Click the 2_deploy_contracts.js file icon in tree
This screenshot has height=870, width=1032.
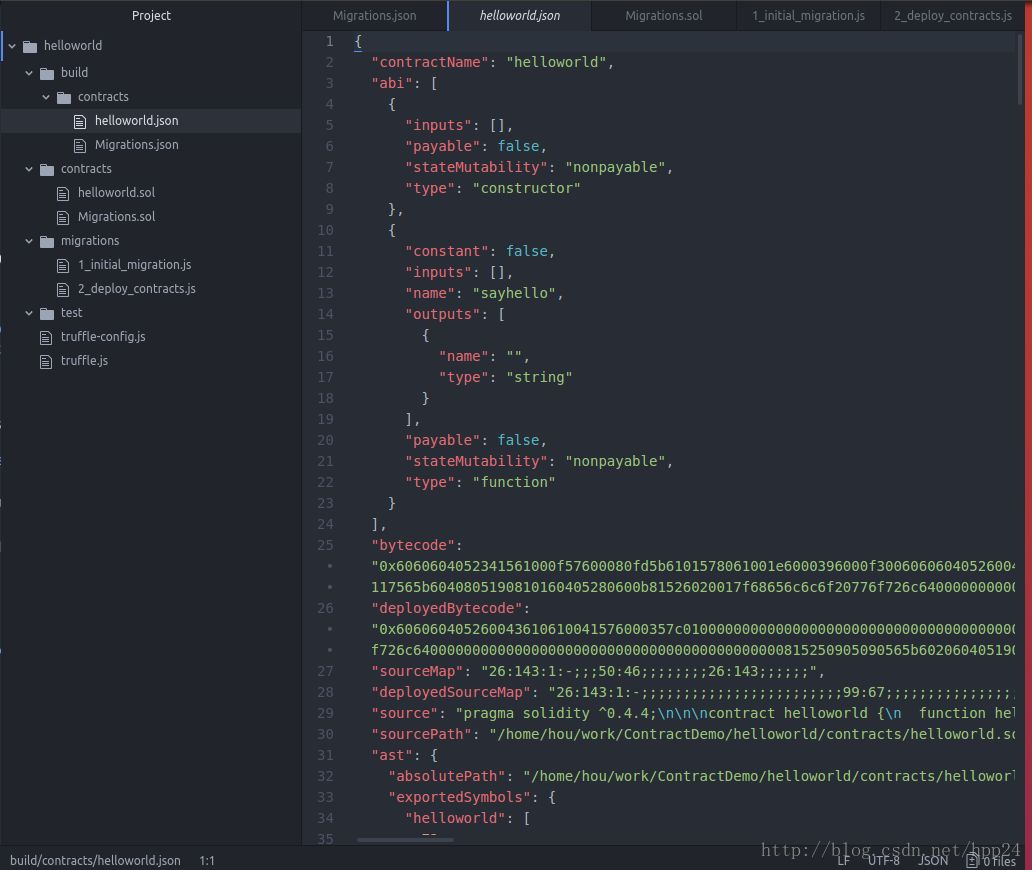63,290
